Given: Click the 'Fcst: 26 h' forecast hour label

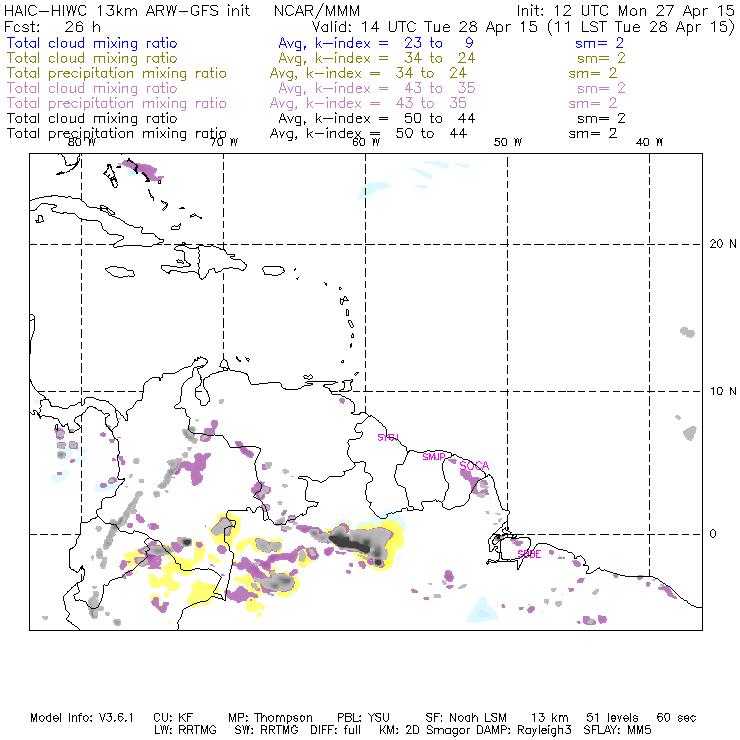Looking at the screenshot, I should (x=52, y=27).
